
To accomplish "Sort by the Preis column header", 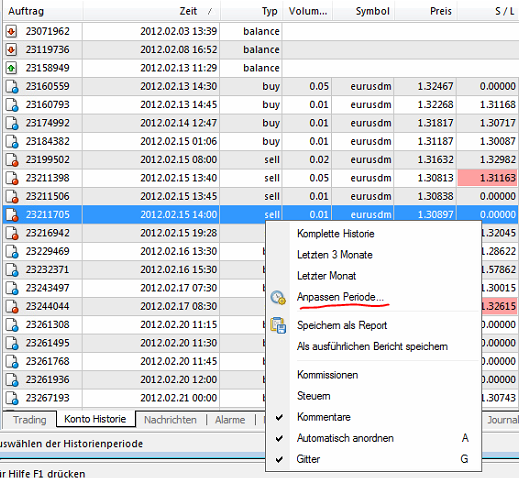I will (426, 11).
